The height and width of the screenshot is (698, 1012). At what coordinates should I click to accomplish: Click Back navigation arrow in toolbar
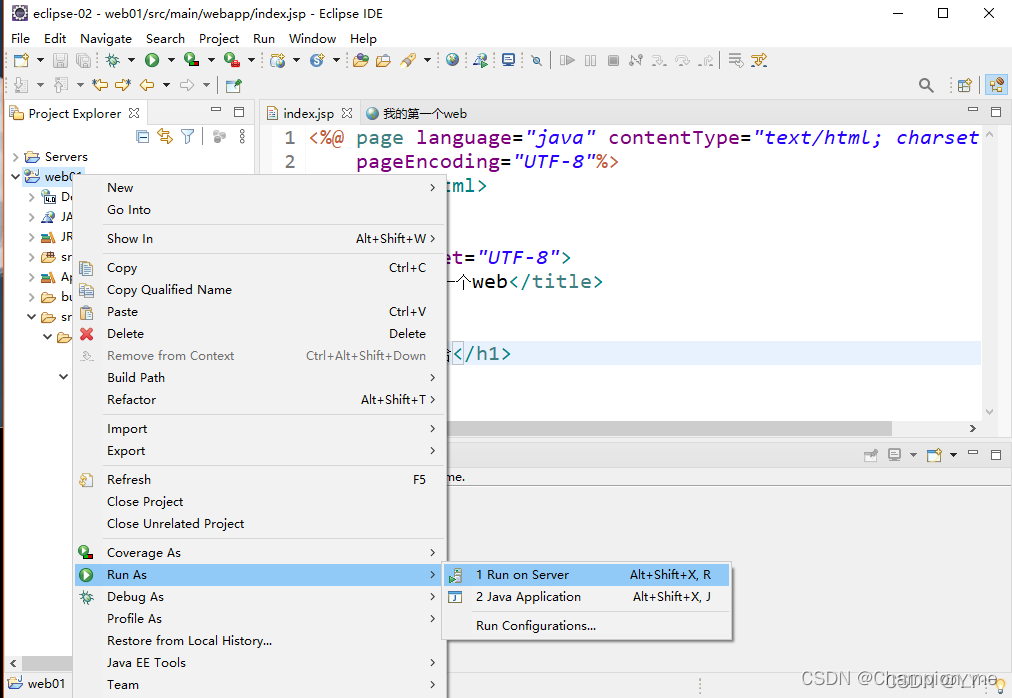click(x=147, y=85)
